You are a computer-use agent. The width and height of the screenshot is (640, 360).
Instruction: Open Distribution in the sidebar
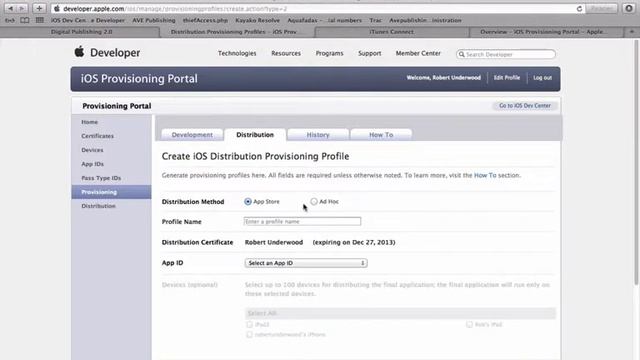98,206
